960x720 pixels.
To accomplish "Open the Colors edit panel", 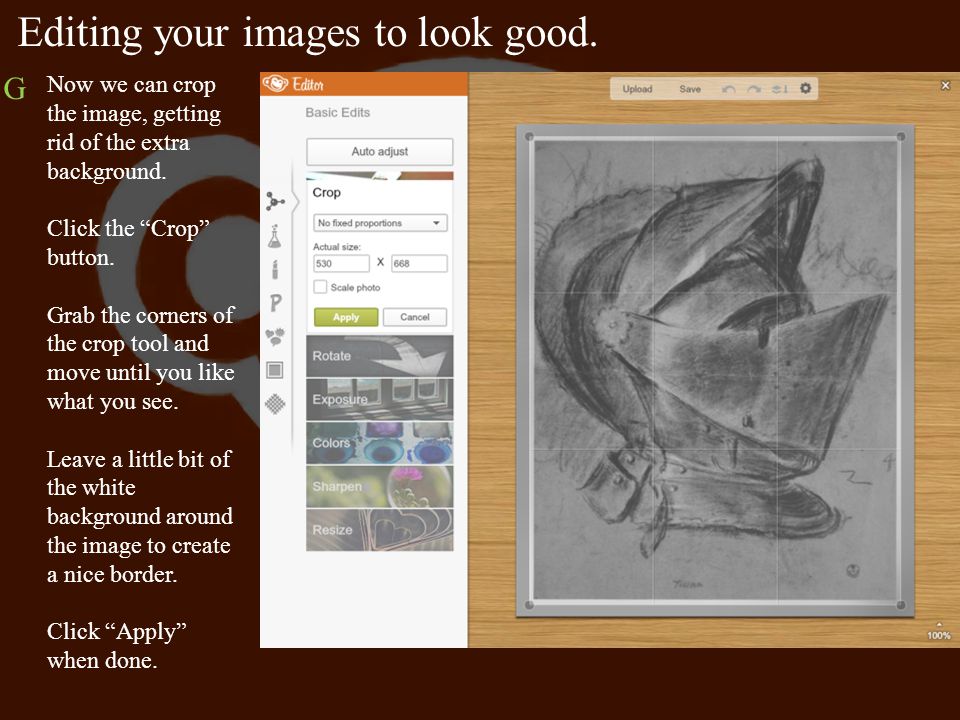I will [x=380, y=443].
